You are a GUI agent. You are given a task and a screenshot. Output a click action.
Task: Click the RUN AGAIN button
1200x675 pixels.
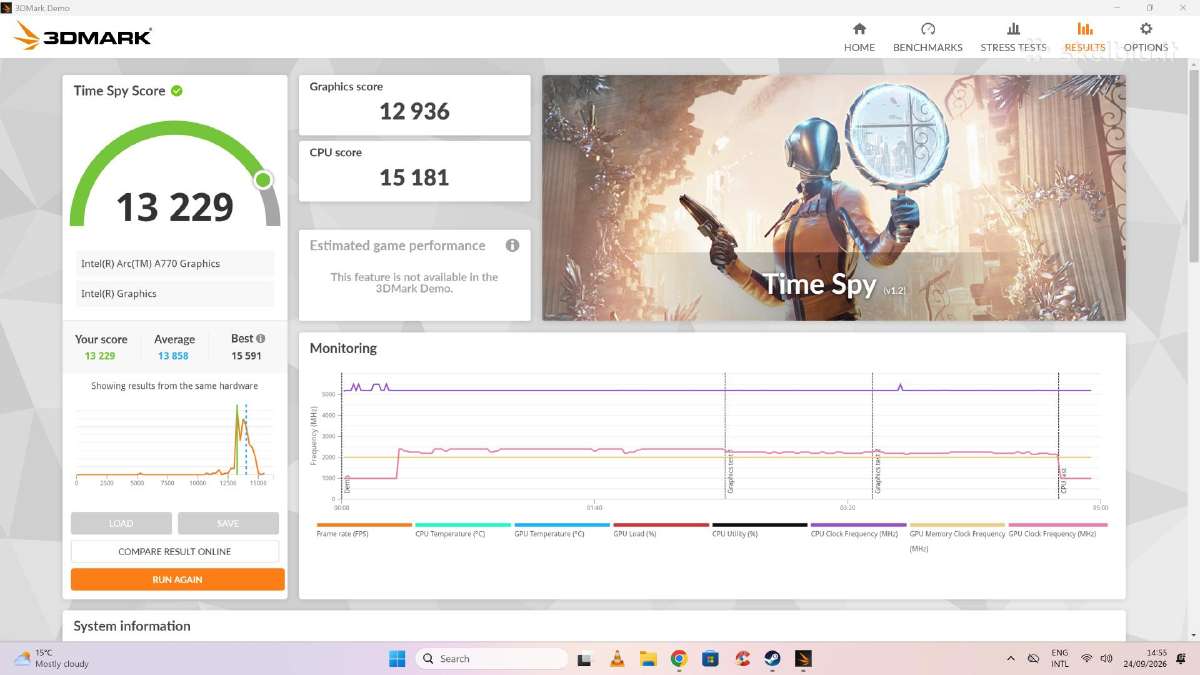tap(177, 579)
